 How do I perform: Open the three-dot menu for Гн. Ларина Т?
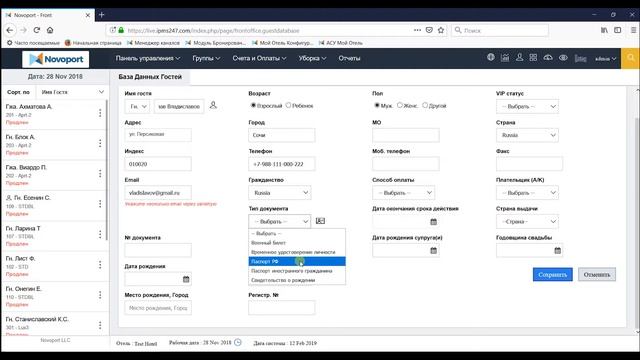pos(100,234)
